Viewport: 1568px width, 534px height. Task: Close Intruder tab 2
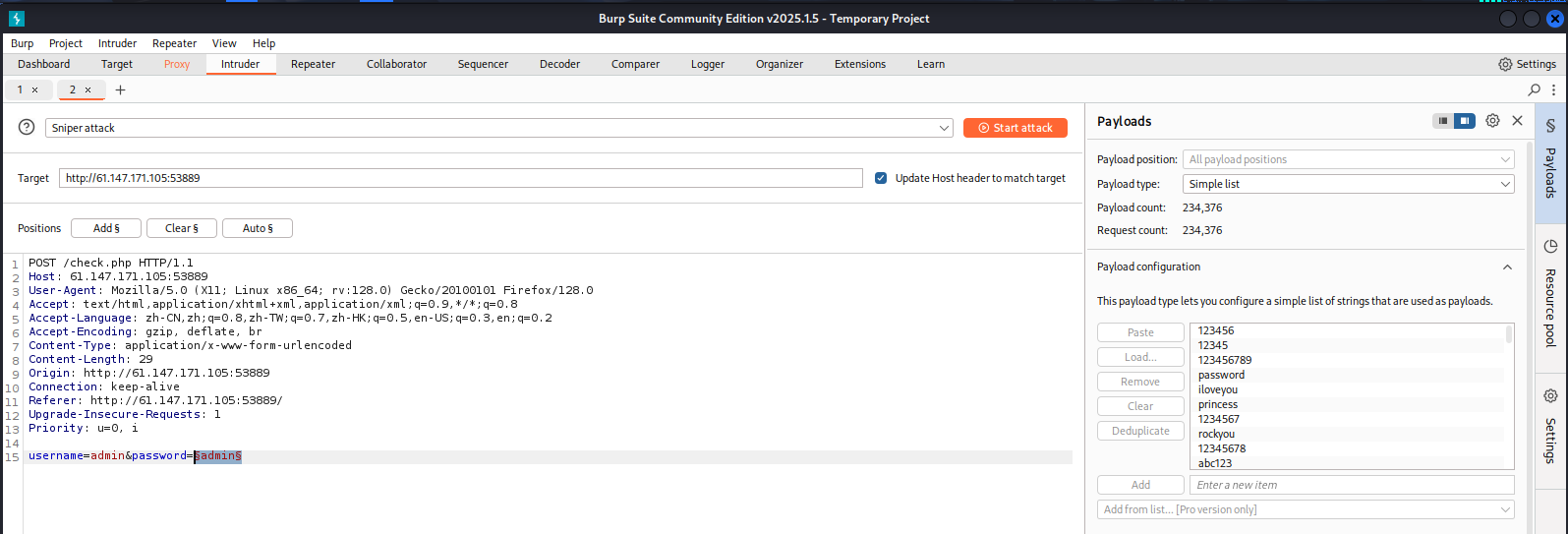tap(87, 89)
